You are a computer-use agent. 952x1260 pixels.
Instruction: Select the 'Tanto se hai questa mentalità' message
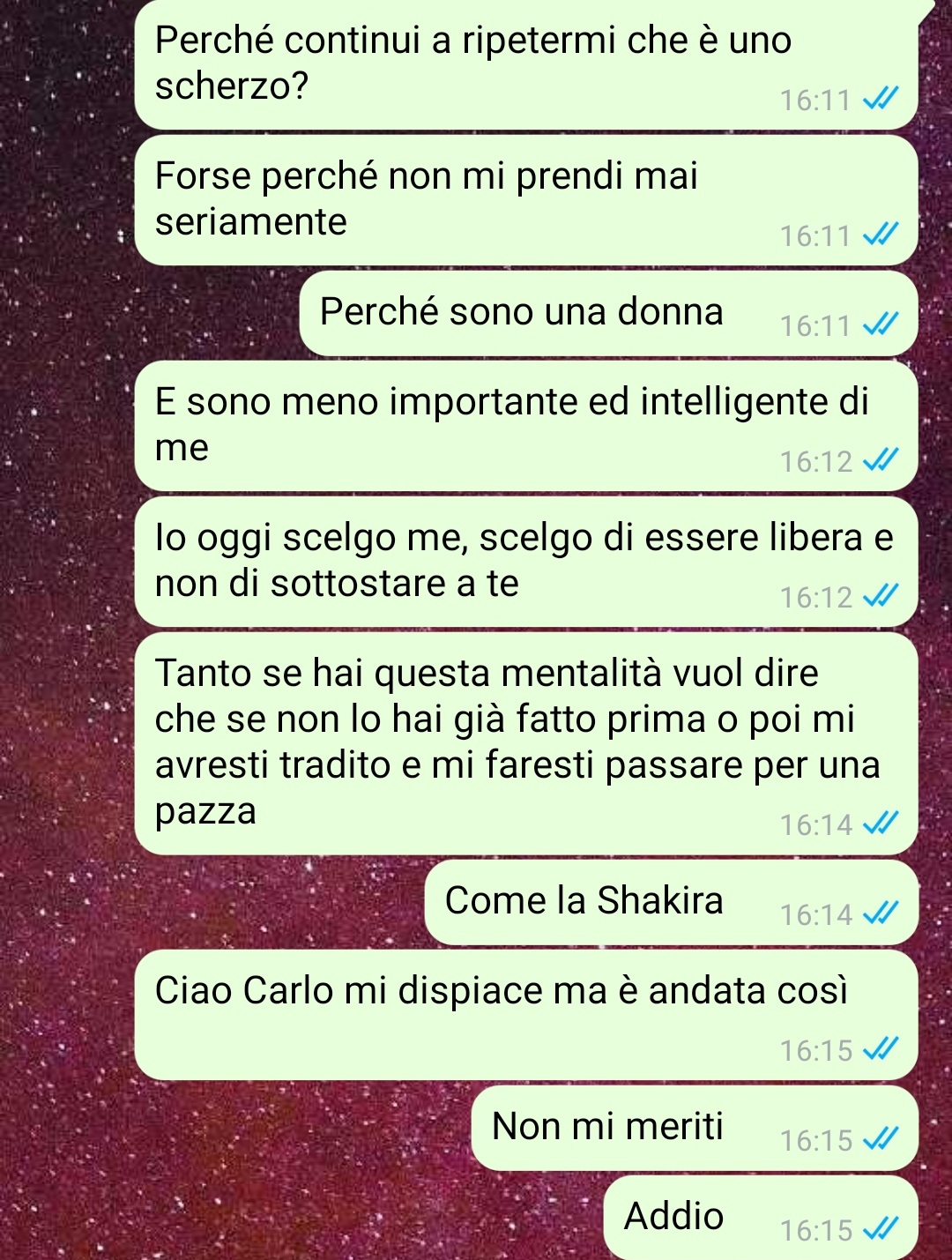(x=526, y=743)
